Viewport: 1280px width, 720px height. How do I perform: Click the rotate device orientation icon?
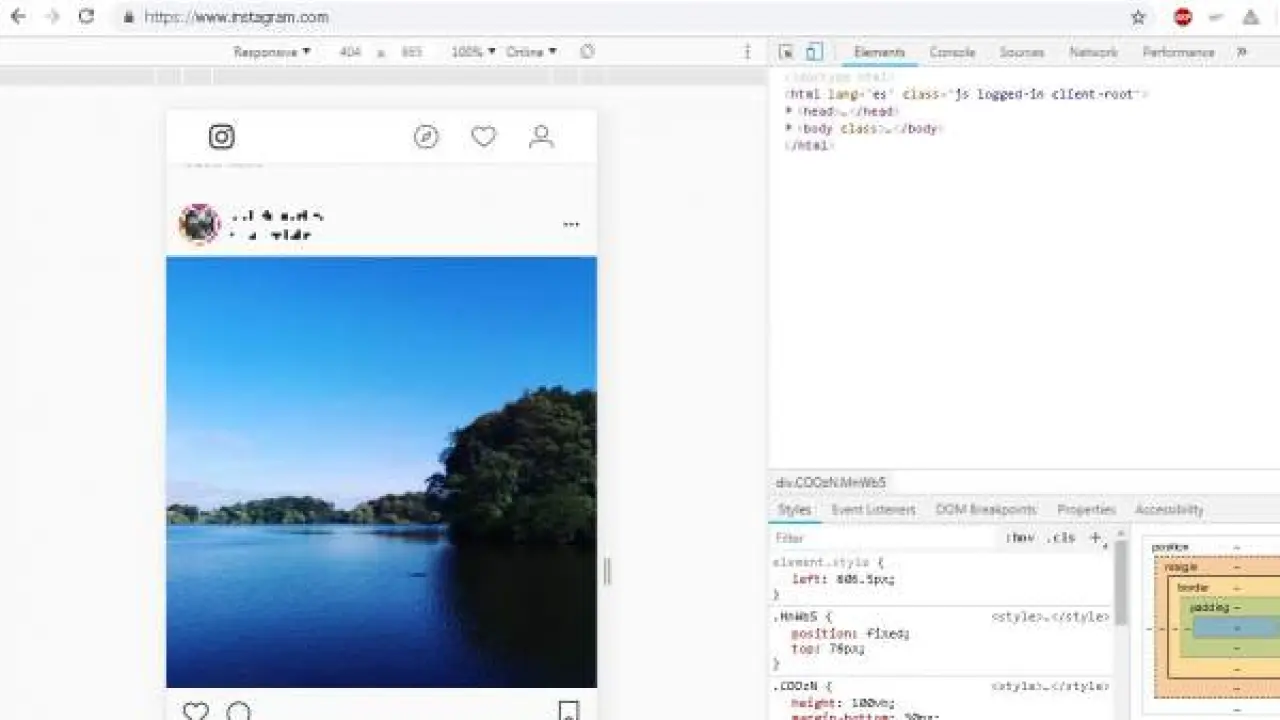(587, 52)
